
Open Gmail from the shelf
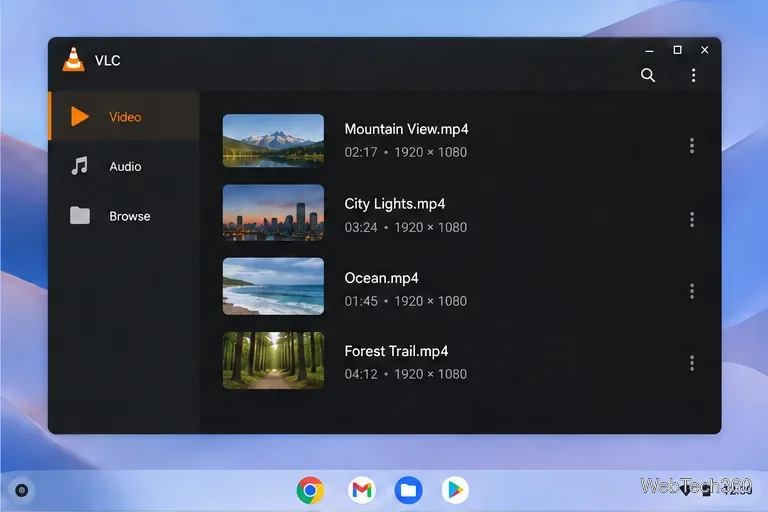tap(361, 489)
